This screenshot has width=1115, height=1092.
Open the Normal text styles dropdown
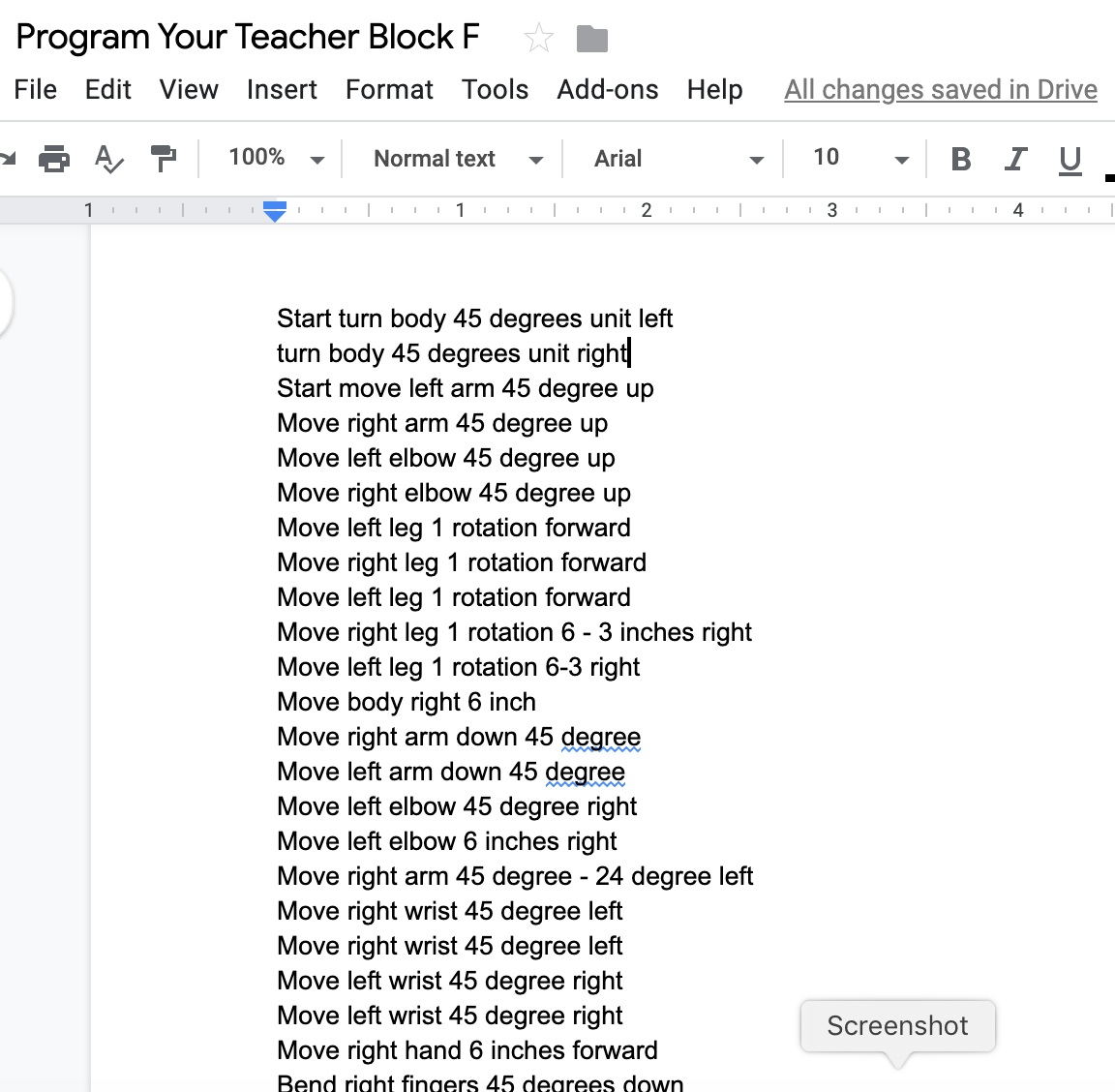coord(455,158)
